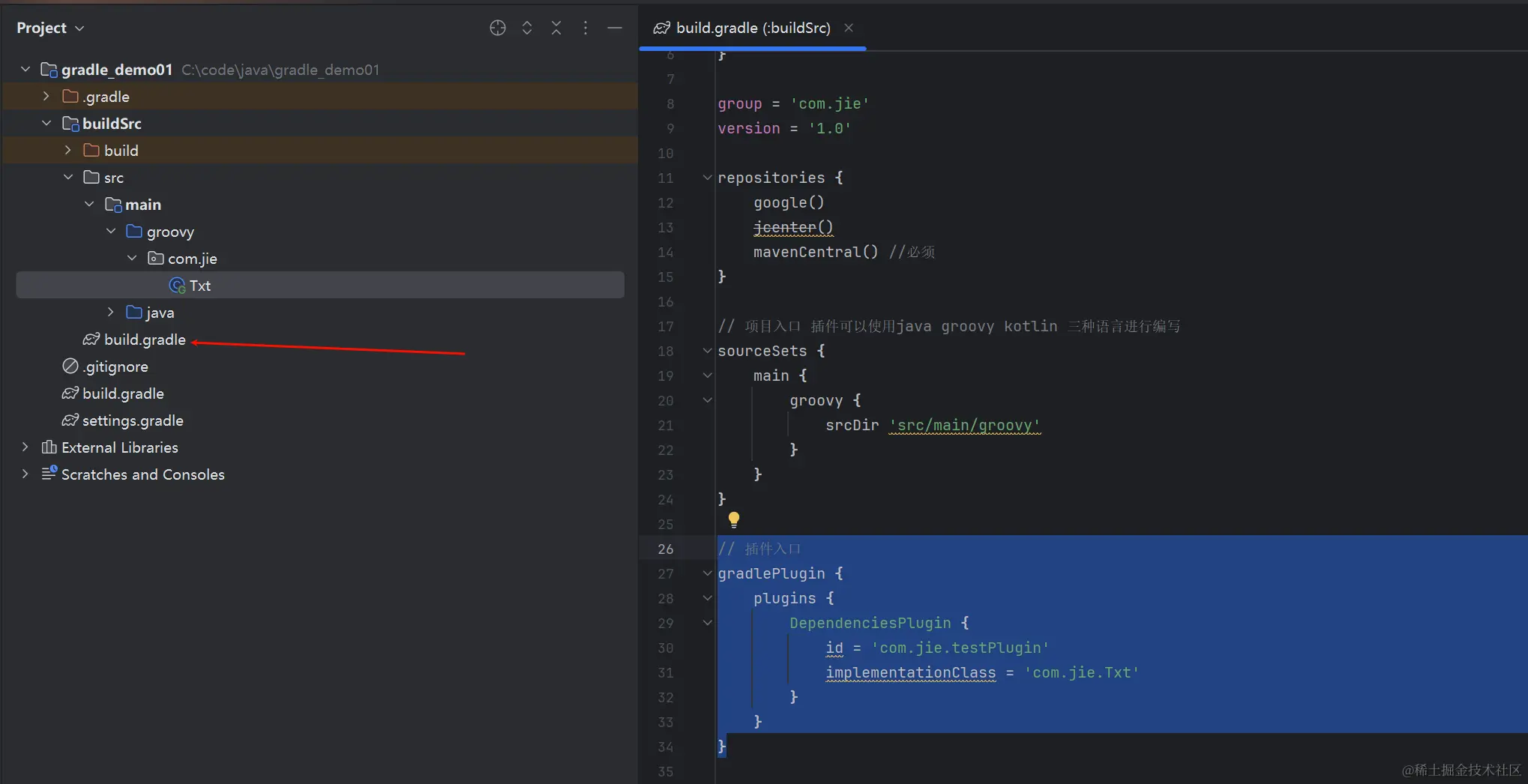Expand the .gradle folder
1528x784 pixels.
46,96
